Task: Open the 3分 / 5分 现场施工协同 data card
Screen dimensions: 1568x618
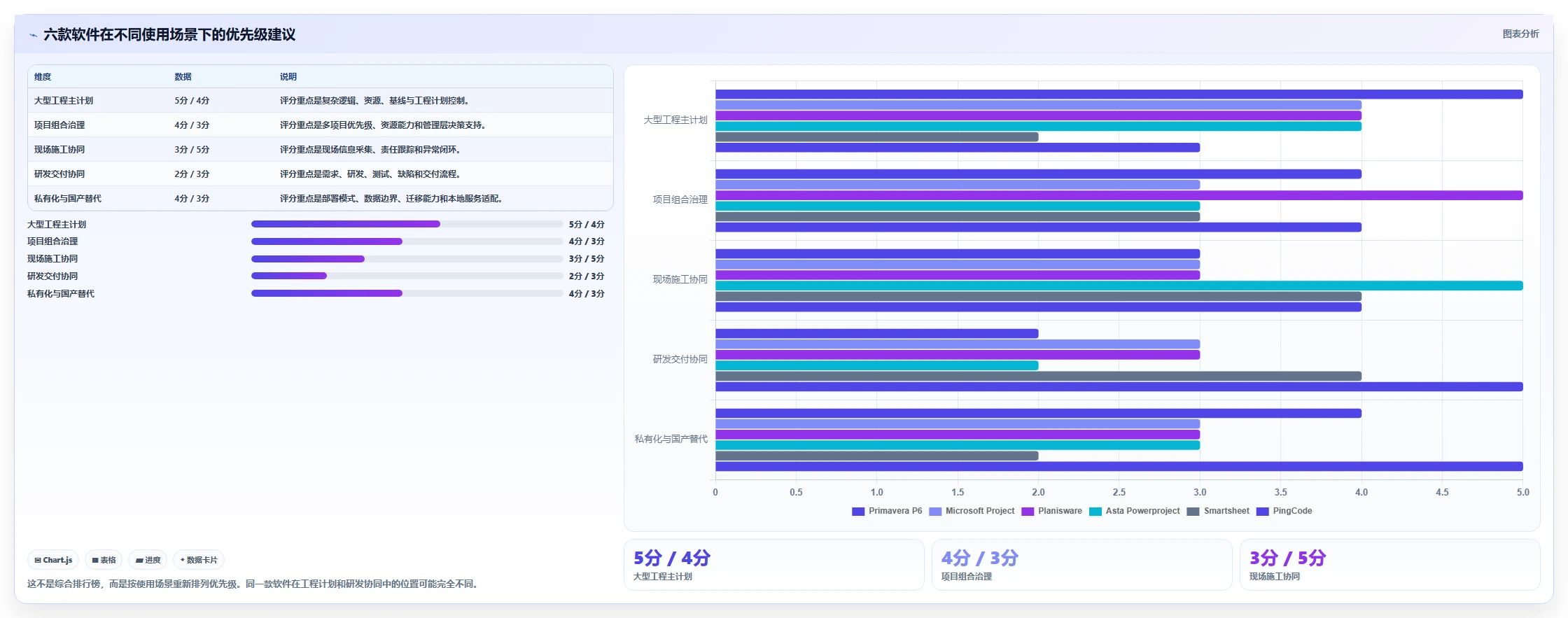Action: pyautogui.click(x=1390, y=565)
